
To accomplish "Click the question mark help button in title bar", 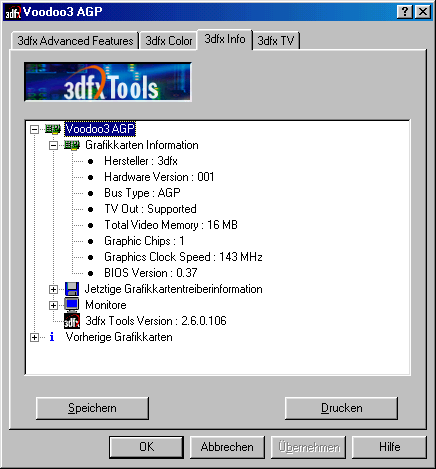I will pos(405,12).
